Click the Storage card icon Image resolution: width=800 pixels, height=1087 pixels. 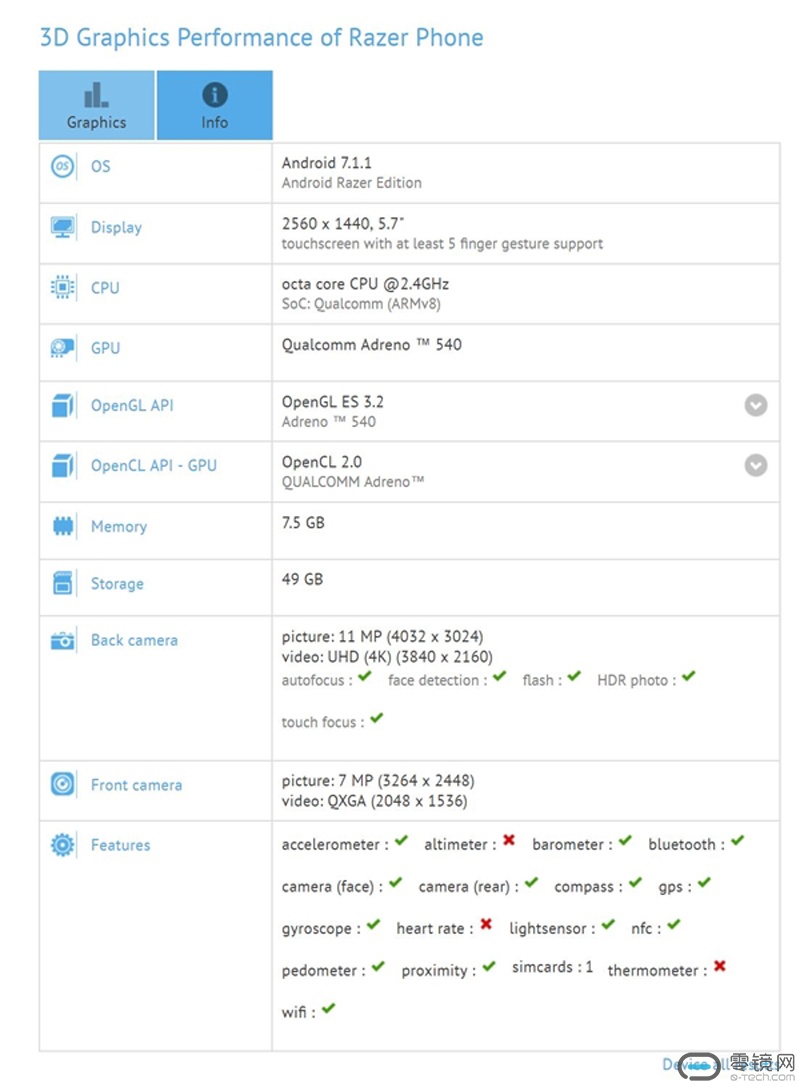(x=62, y=583)
